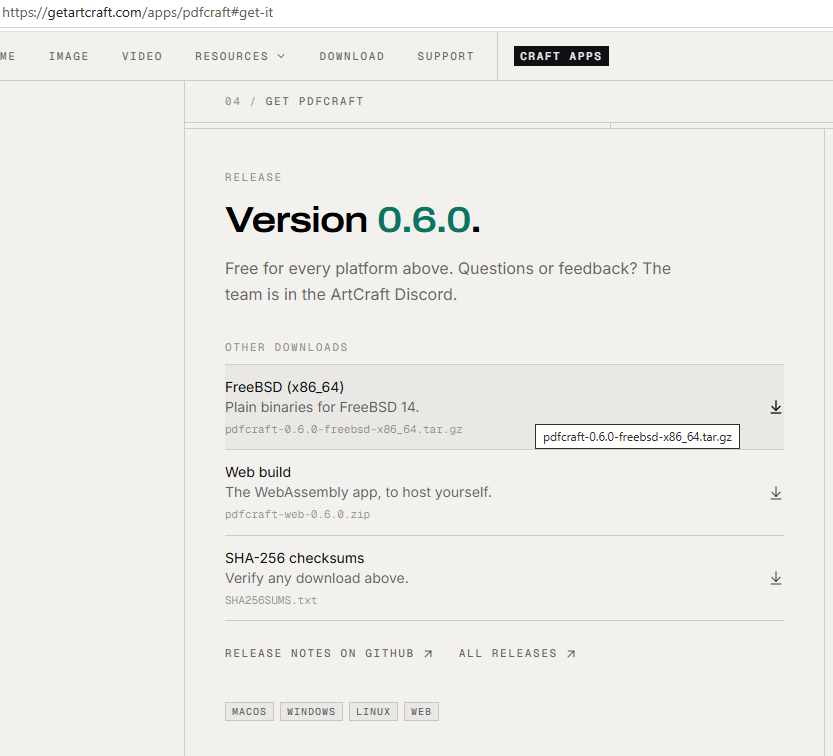Click the SHA-256 checksums row title
The image size is (833, 756).
(x=294, y=558)
